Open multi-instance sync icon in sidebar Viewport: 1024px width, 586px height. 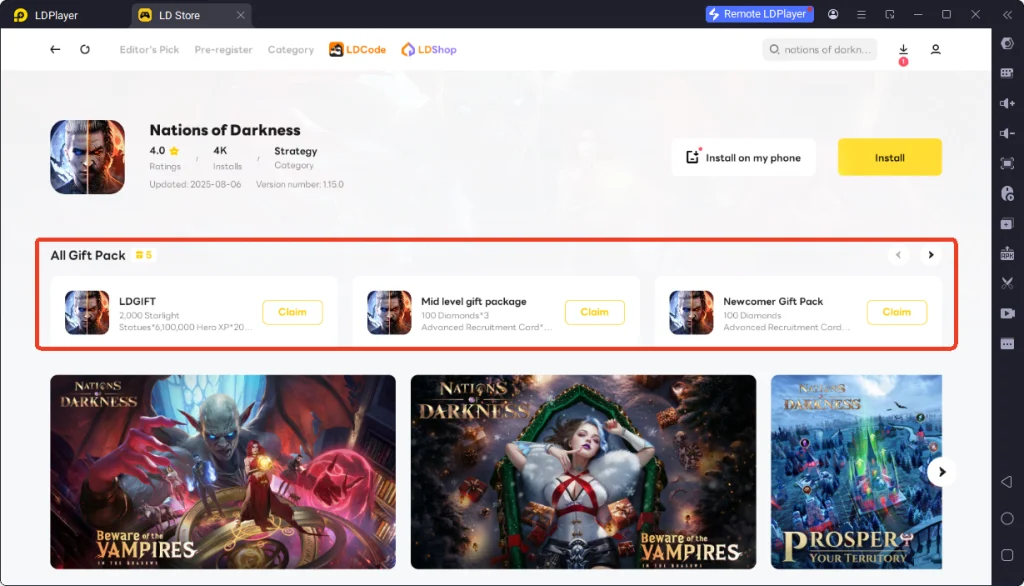pos(1007,223)
